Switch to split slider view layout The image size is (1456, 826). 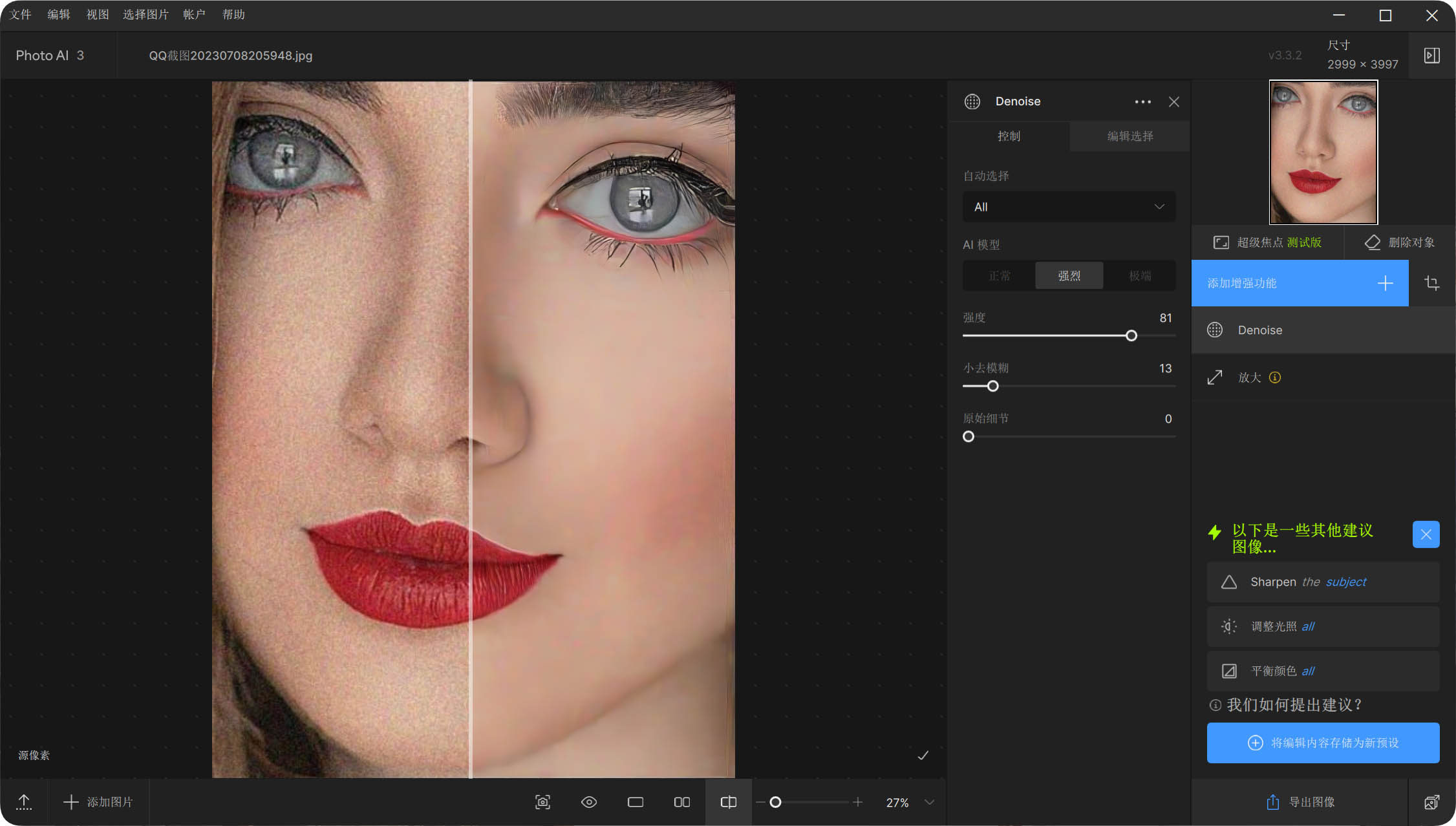(729, 802)
